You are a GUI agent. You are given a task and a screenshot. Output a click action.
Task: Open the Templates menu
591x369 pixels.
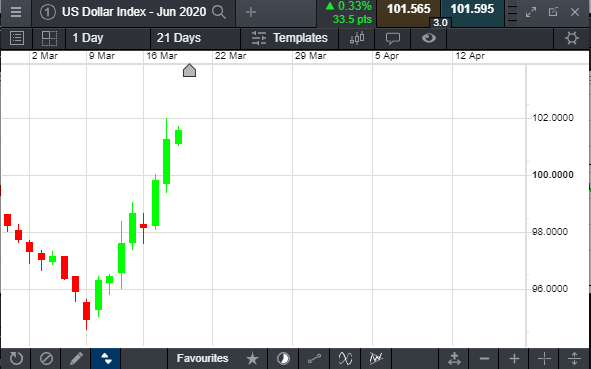click(289, 38)
